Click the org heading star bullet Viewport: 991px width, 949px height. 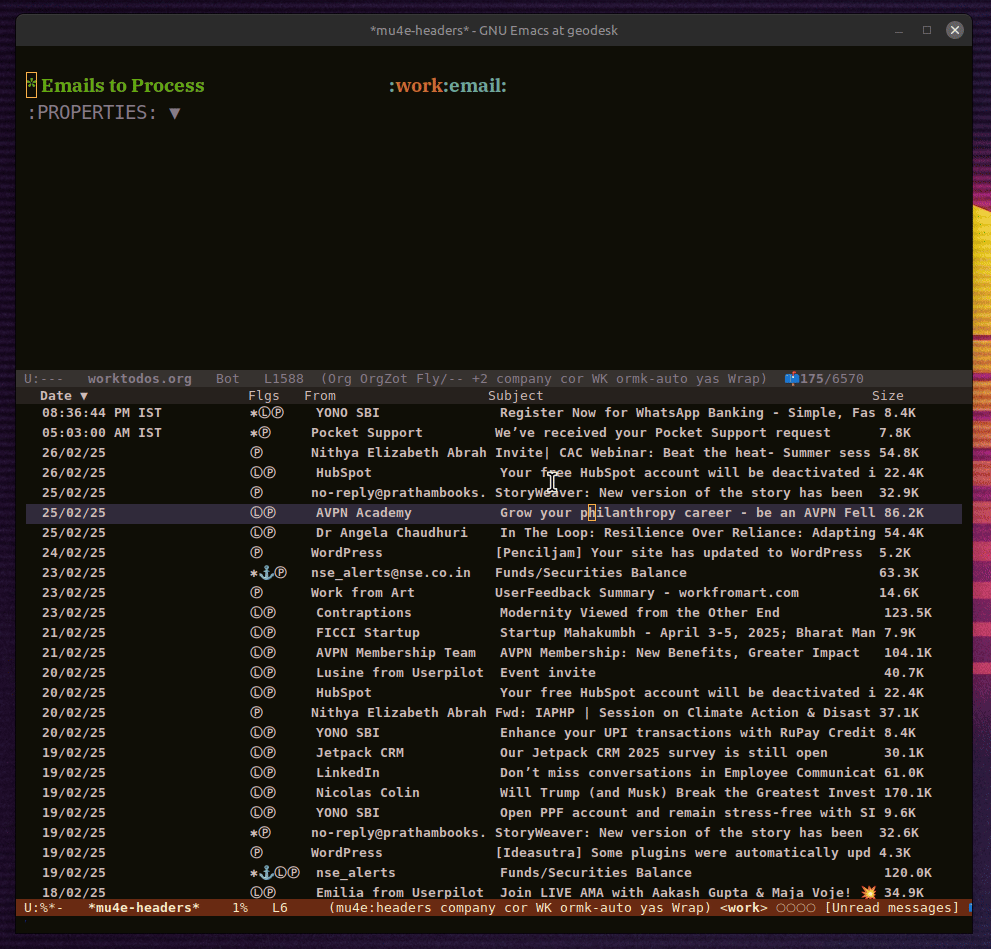click(31, 85)
